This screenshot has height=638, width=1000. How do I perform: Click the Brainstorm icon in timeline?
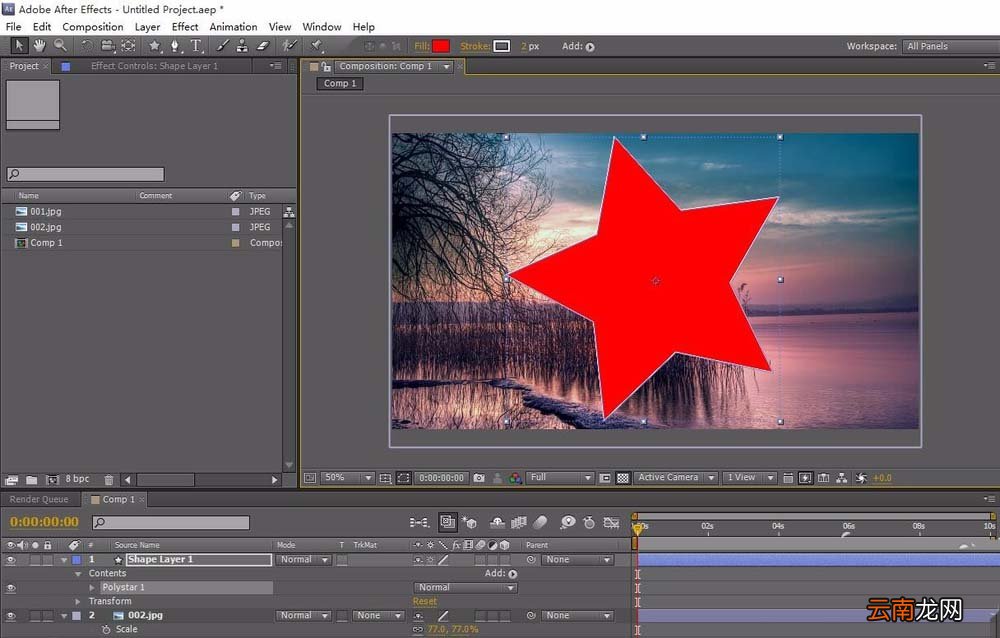tap(567, 523)
